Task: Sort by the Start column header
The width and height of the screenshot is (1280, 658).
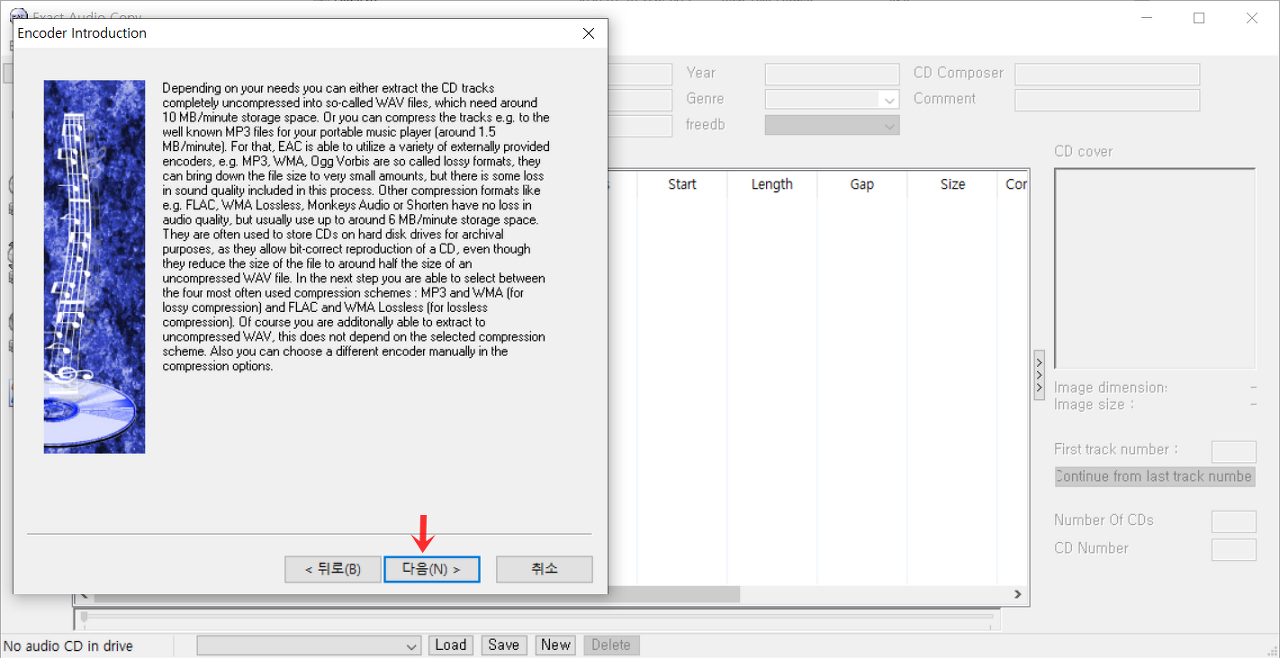Action: click(682, 184)
